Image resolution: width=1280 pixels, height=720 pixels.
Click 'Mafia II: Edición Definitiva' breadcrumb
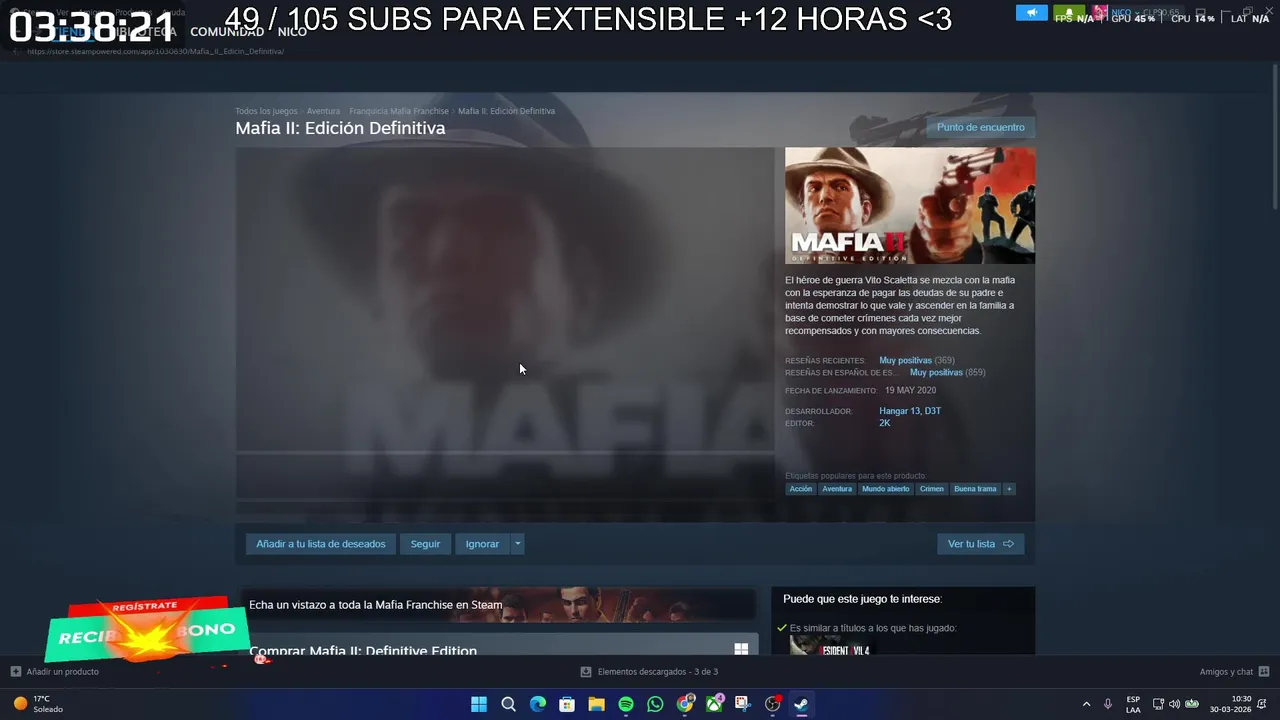click(x=506, y=111)
